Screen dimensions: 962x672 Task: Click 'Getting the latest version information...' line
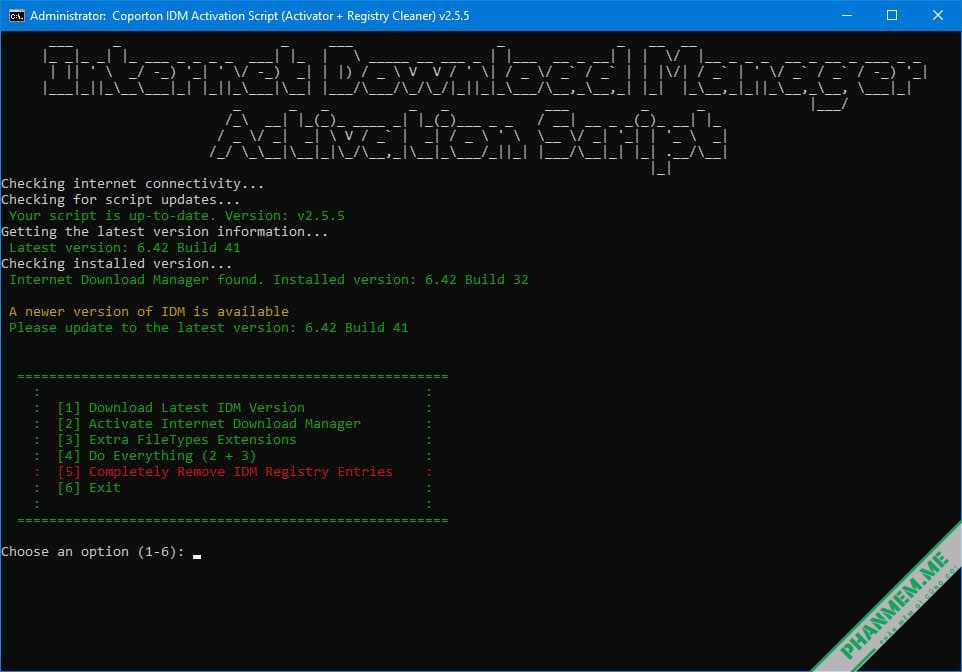pos(164,231)
